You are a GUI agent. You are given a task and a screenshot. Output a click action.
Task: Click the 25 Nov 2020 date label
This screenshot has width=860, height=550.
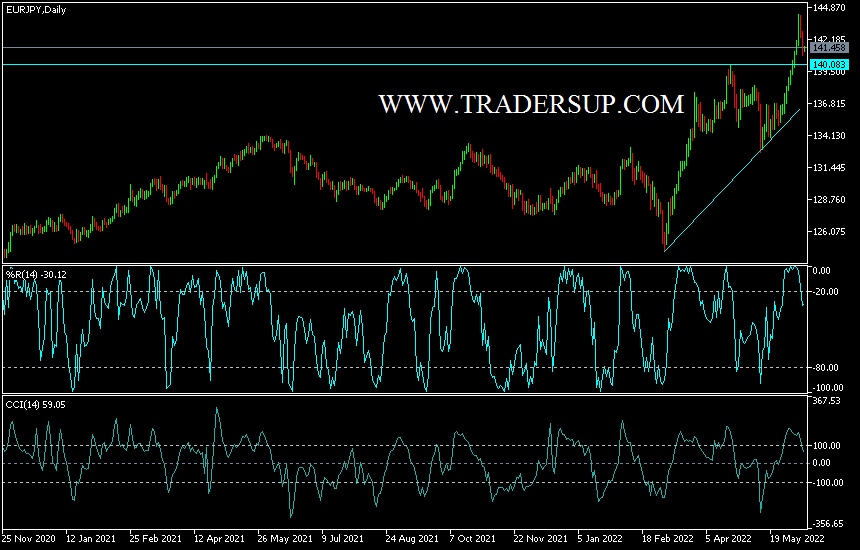pyautogui.click(x=29, y=538)
